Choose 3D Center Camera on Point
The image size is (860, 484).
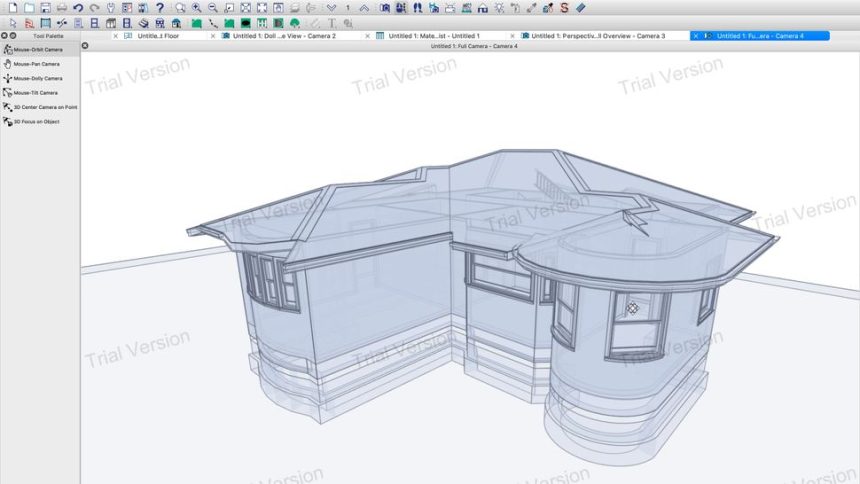coord(44,107)
